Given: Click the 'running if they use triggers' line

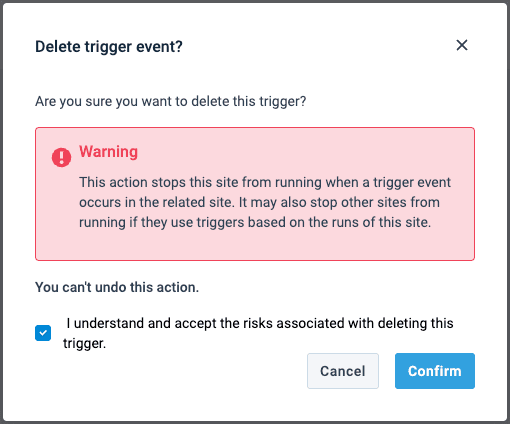Looking at the screenshot, I should [x=255, y=222].
